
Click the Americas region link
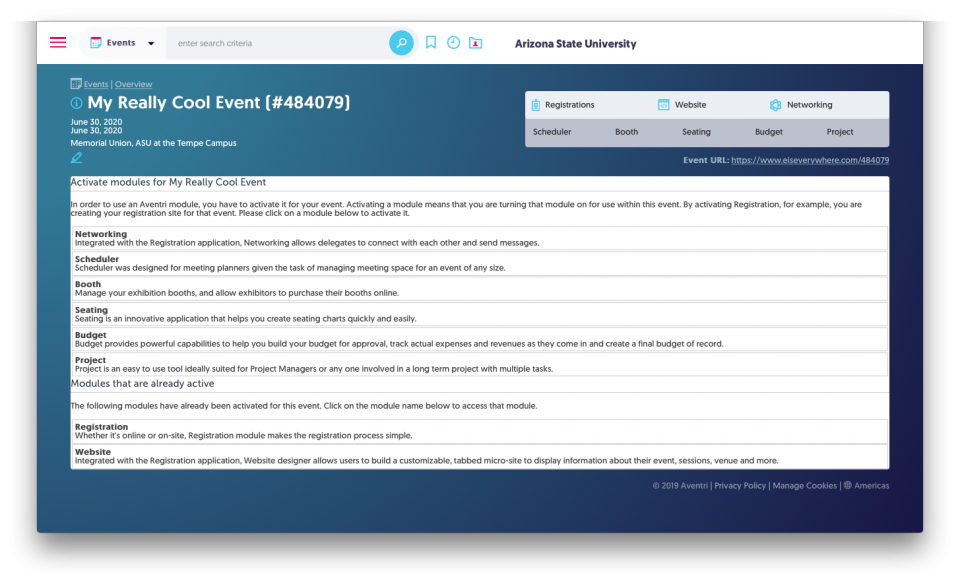click(x=871, y=485)
